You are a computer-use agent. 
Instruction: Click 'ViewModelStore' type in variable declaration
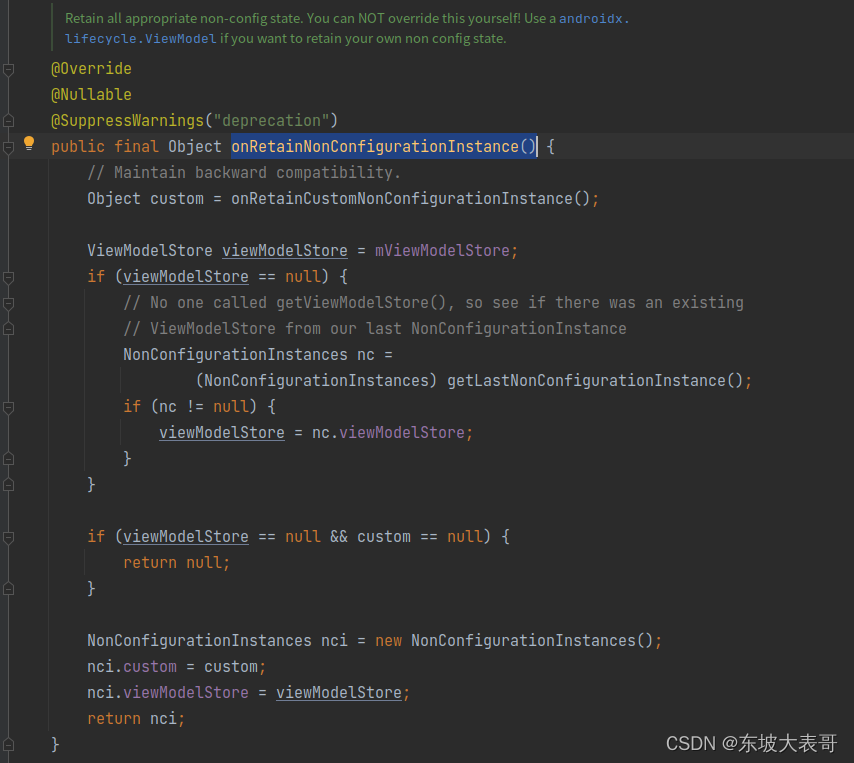coord(150,251)
